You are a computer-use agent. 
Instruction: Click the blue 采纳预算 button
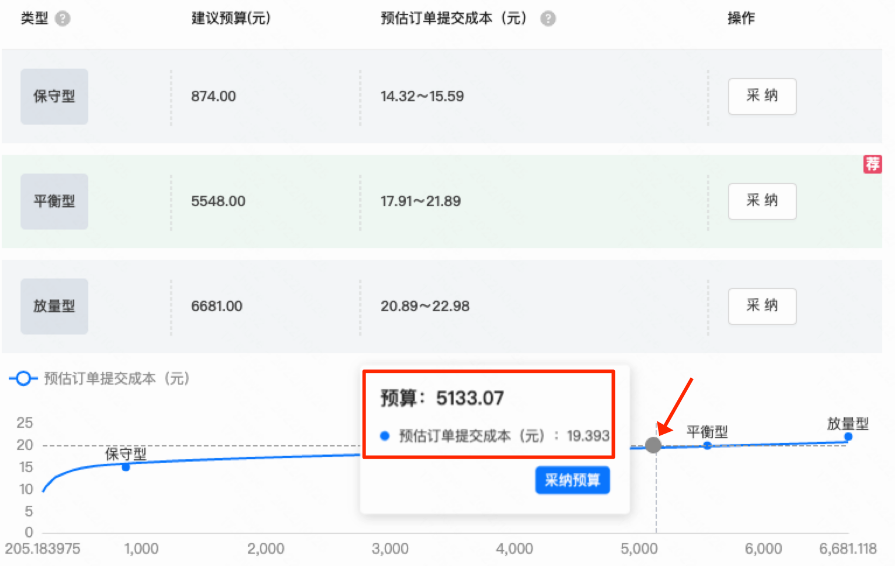(x=573, y=480)
